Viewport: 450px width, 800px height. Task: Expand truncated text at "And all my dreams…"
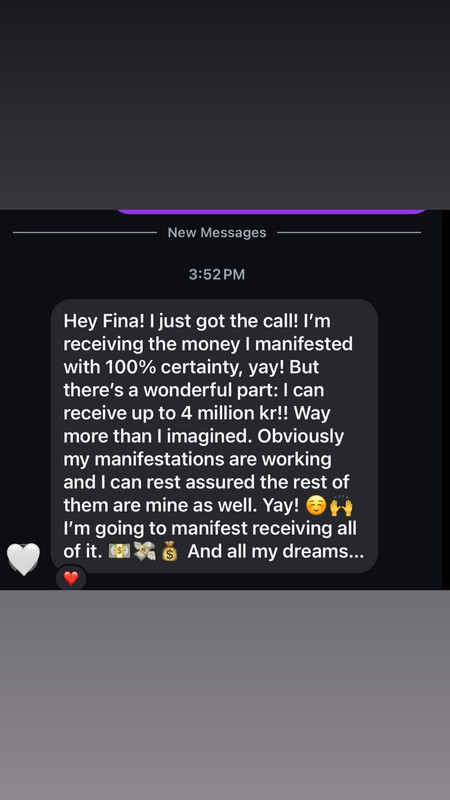click(x=276, y=552)
